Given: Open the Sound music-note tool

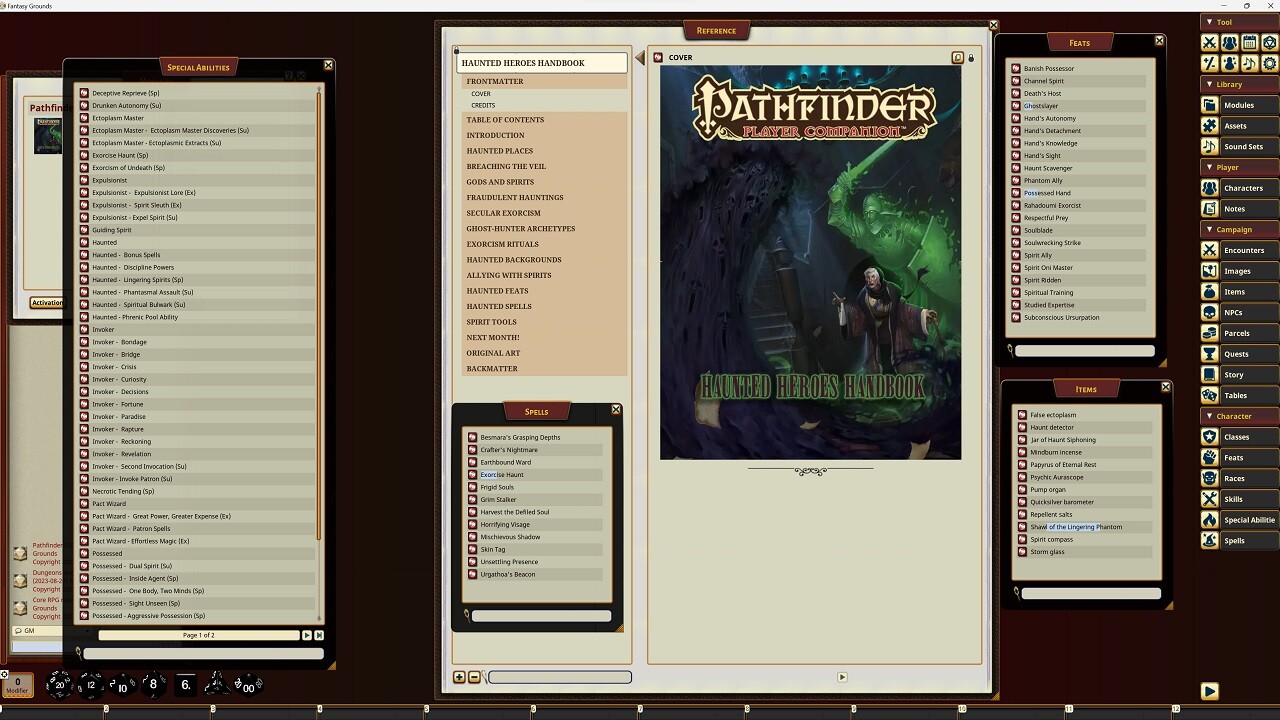Looking at the screenshot, I should (x=1250, y=63).
